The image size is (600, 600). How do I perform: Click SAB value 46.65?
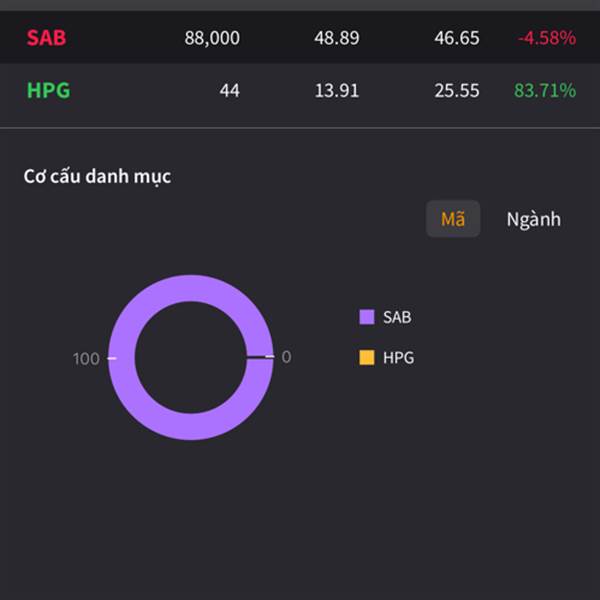pos(457,38)
